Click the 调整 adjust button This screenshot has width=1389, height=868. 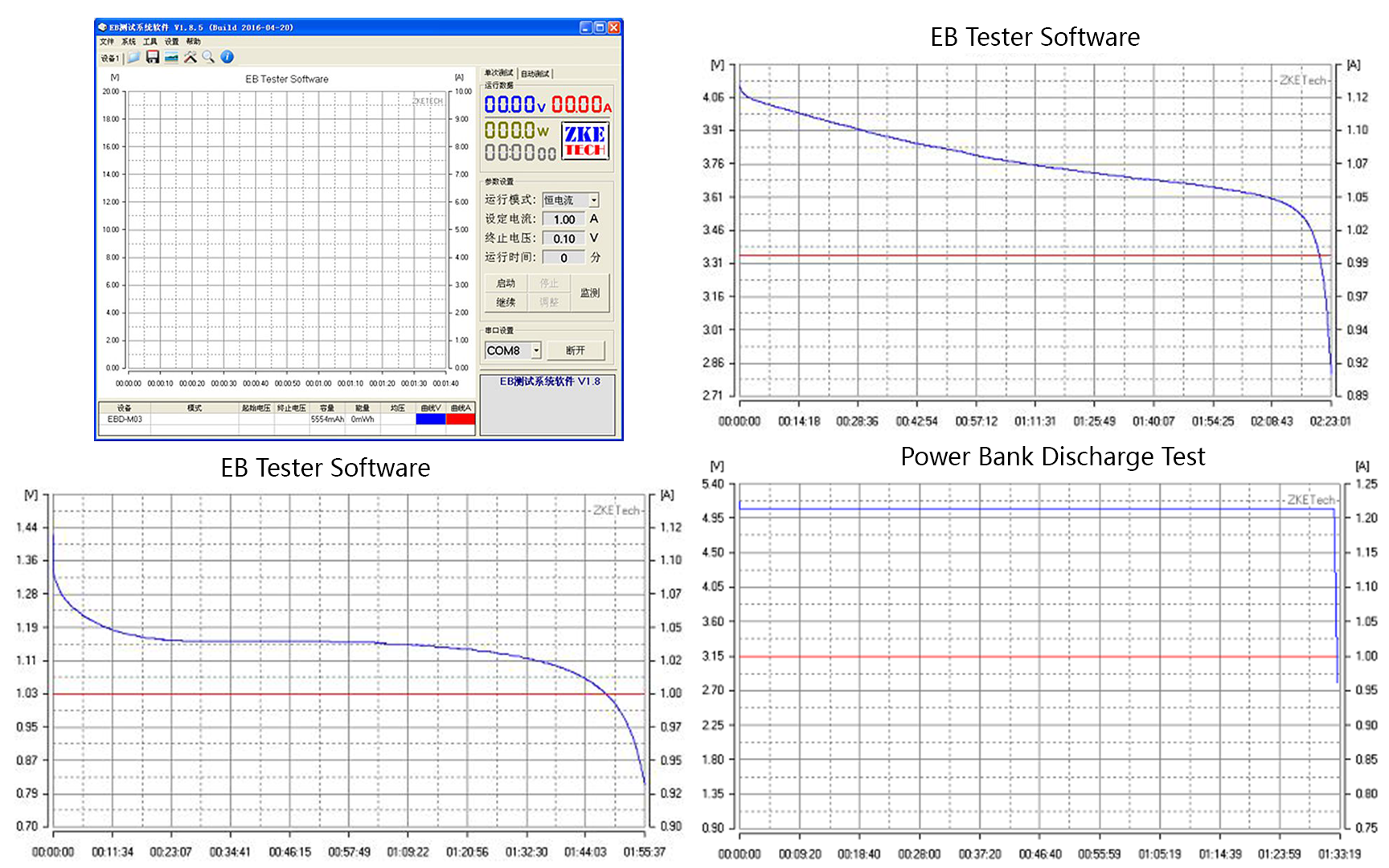point(549,302)
